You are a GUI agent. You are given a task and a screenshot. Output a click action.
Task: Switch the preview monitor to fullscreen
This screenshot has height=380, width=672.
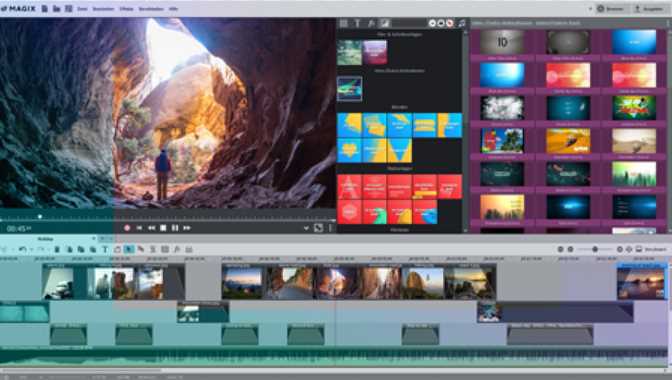click(x=318, y=228)
